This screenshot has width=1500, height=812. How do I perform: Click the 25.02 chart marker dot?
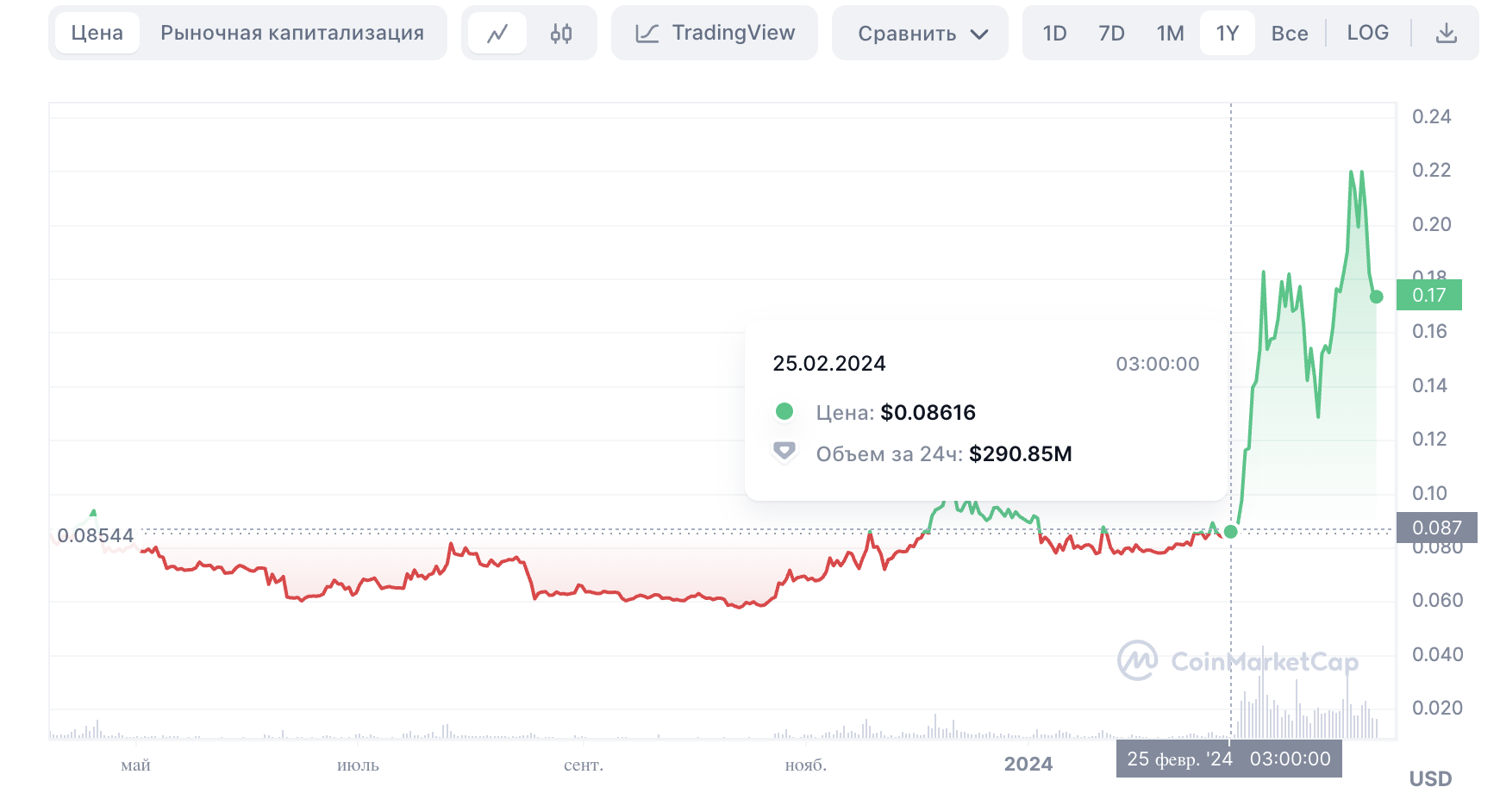(x=1231, y=531)
